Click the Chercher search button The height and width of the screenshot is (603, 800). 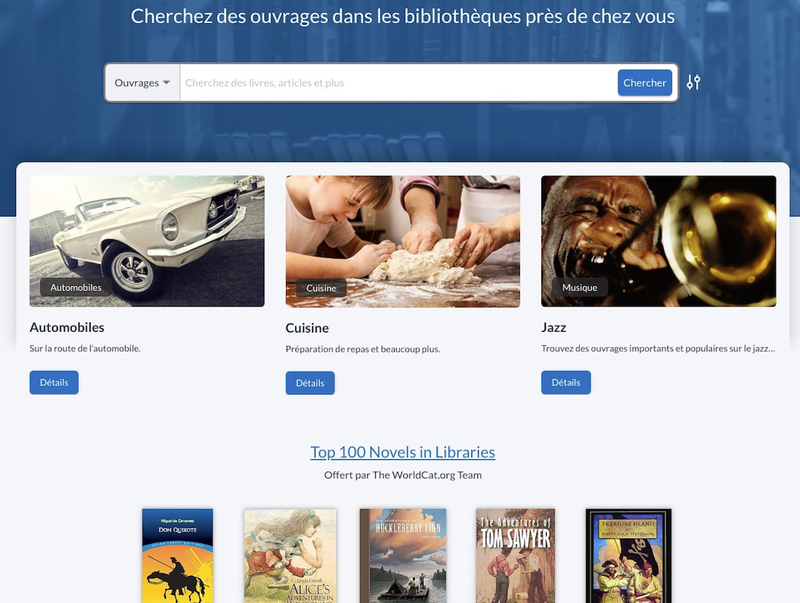[644, 83]
